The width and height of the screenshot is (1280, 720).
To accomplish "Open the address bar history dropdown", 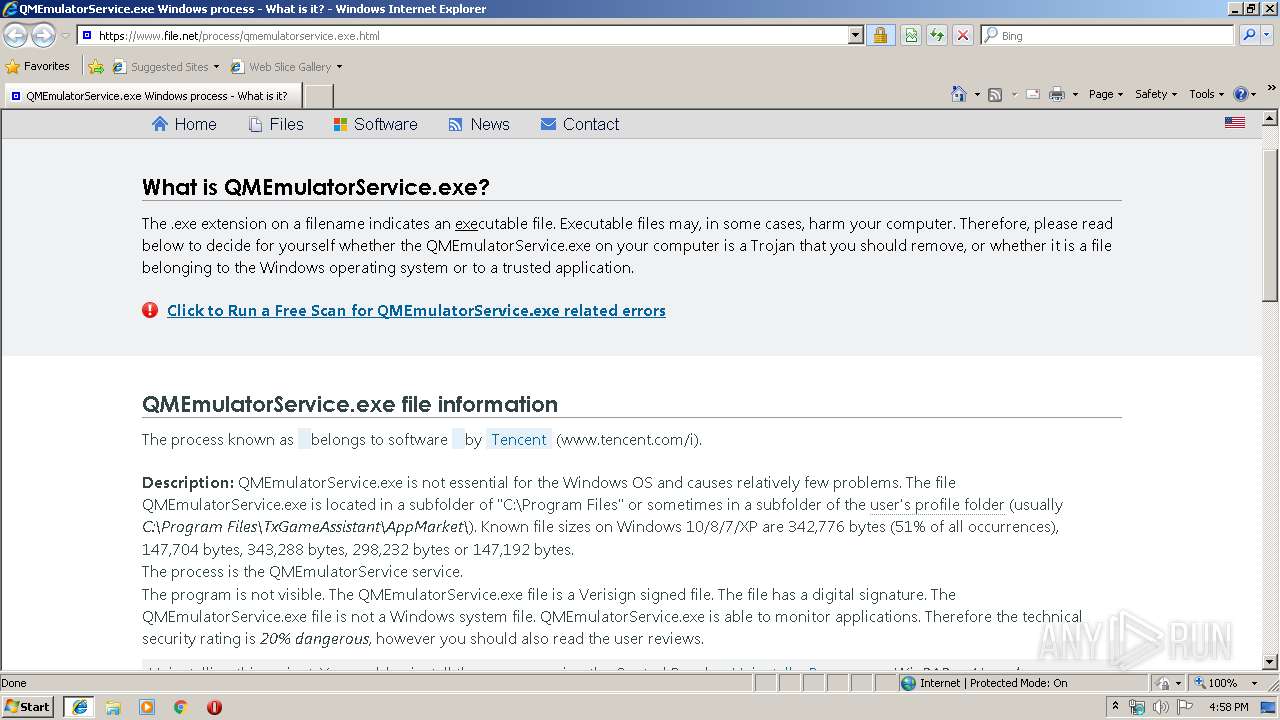I will [855, 35].
